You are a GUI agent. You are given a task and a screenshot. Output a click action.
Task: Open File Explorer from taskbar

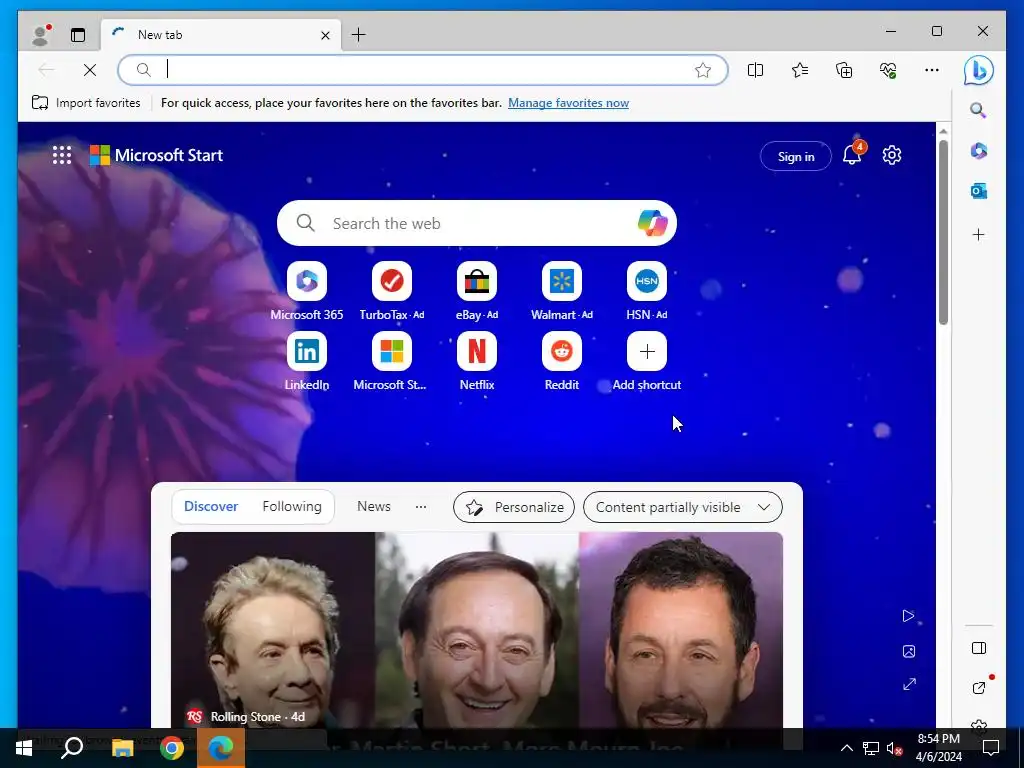click(122, 748)
